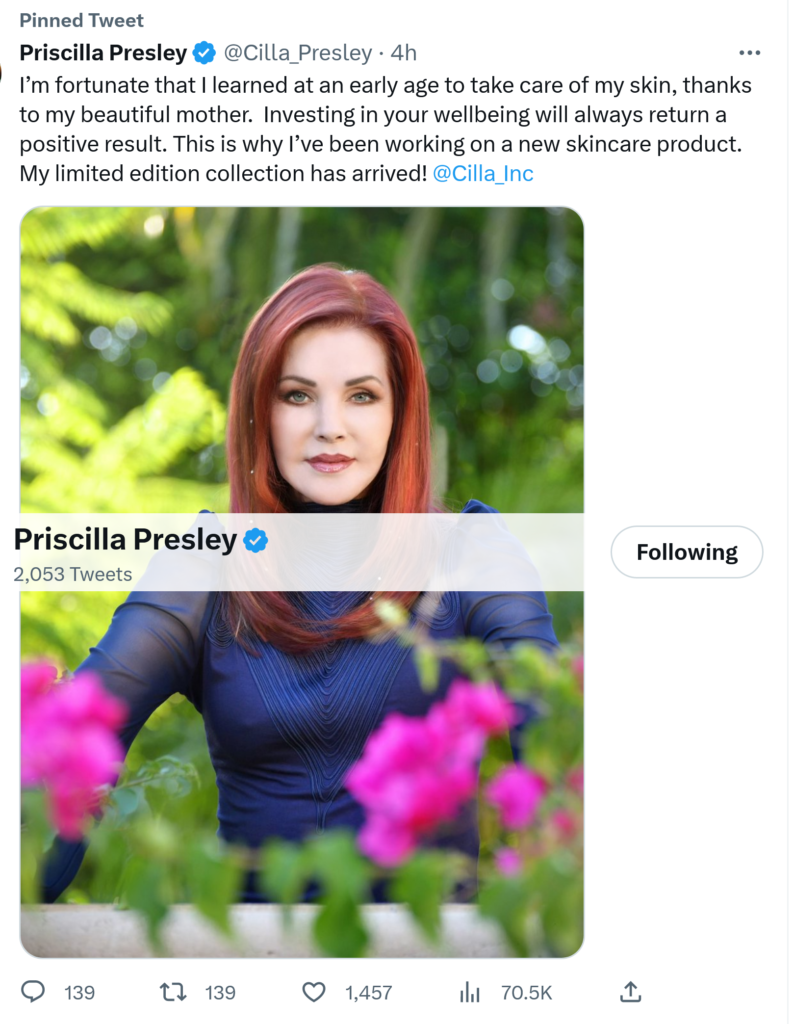Click the verified badge beside @Cilla_Presley handle
Screen dimensions: 793x1024
[x=204, y=53]
